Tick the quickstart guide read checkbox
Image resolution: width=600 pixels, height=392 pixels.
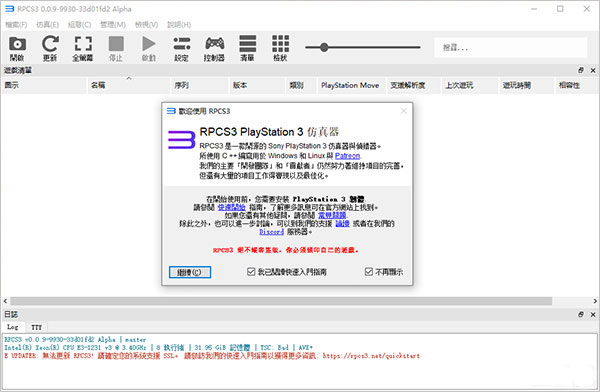(251, 272)
